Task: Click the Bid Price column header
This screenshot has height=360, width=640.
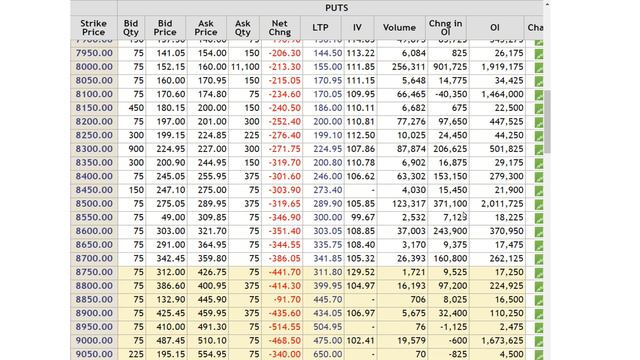Action: pyautogui.click(x=165, y=28)
